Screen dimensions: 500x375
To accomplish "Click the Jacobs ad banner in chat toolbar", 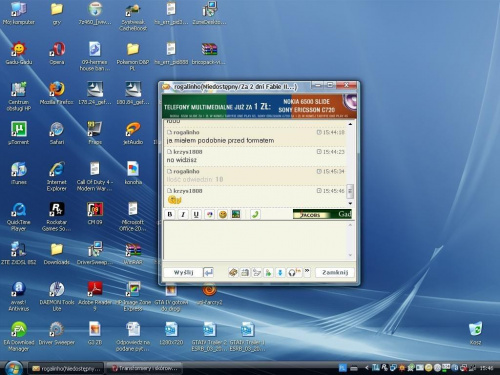I will (x=322, y=214).
